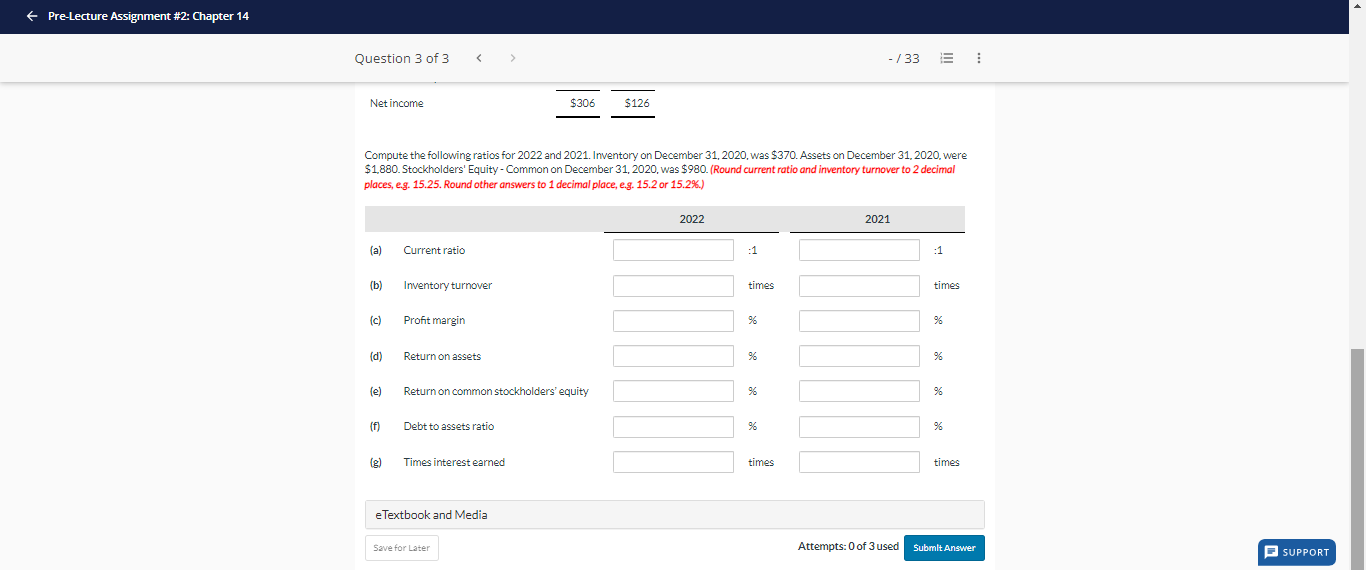The height and width of the screenshot is (570, 1366).
Task: Click the Pre-Lecture Assignment #2: Chapter 14 title
Action: pyautogui.click(x=148, y=16)
